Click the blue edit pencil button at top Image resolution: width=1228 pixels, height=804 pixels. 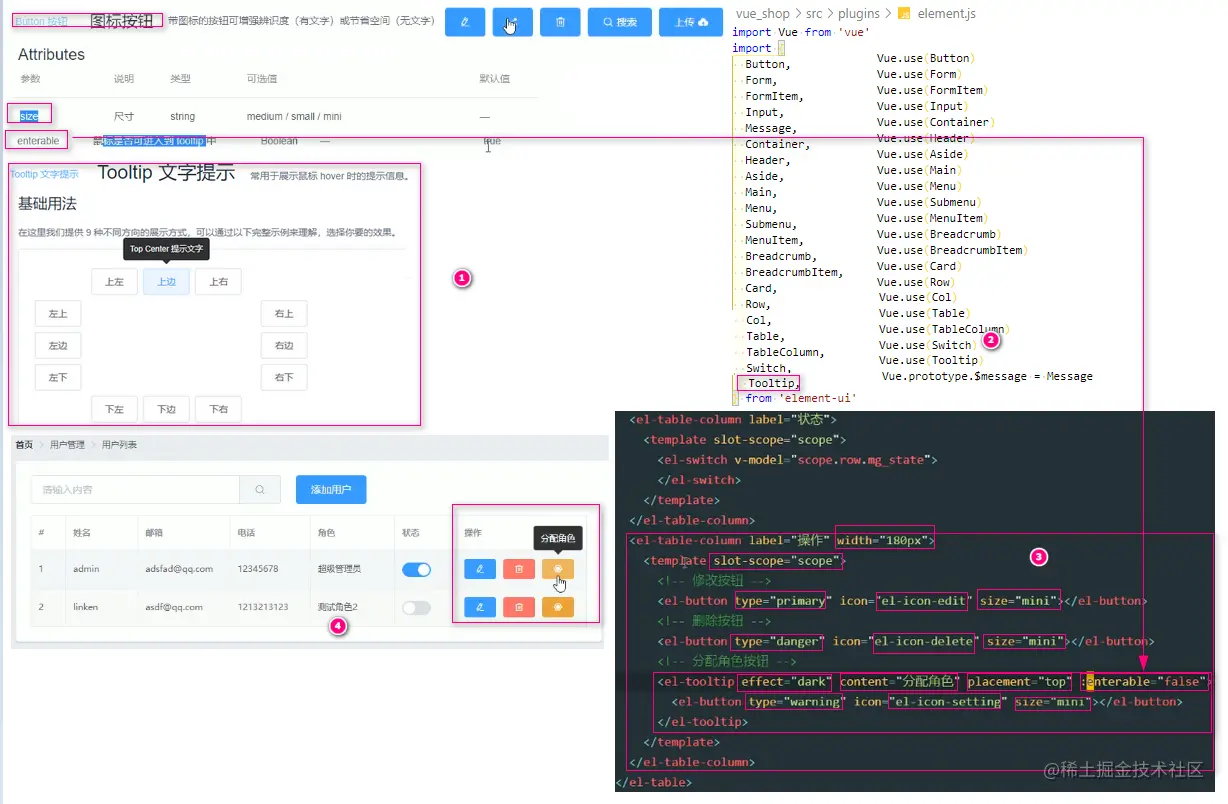[465, 22]
